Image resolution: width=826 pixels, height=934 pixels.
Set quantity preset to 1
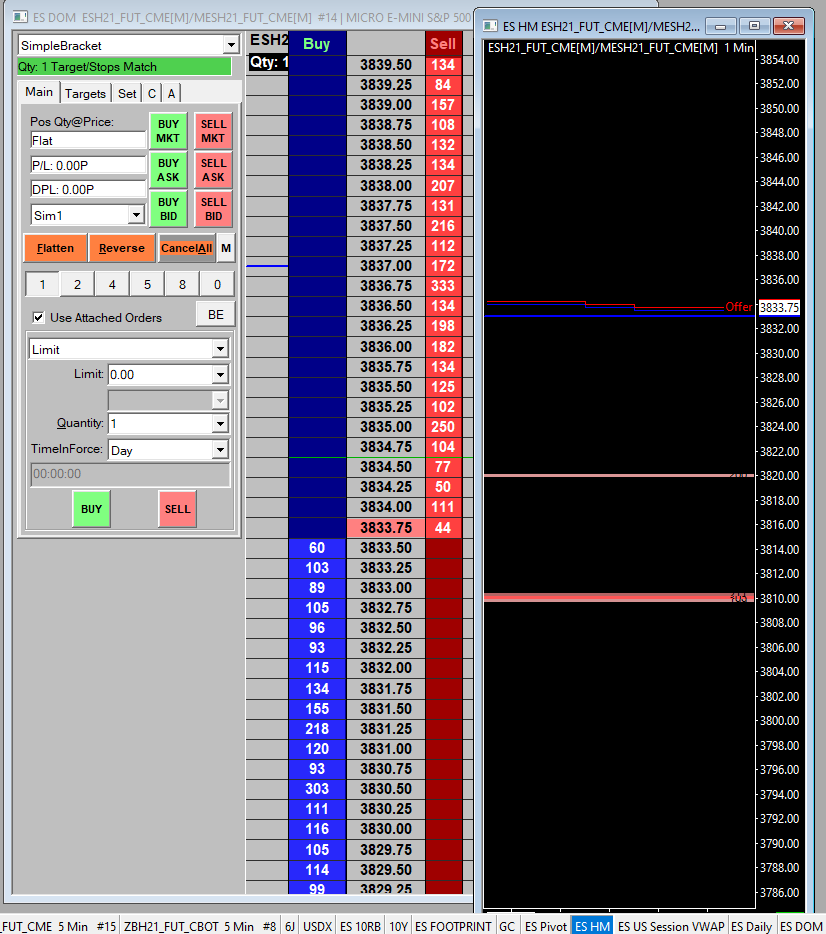click(42, 285)
